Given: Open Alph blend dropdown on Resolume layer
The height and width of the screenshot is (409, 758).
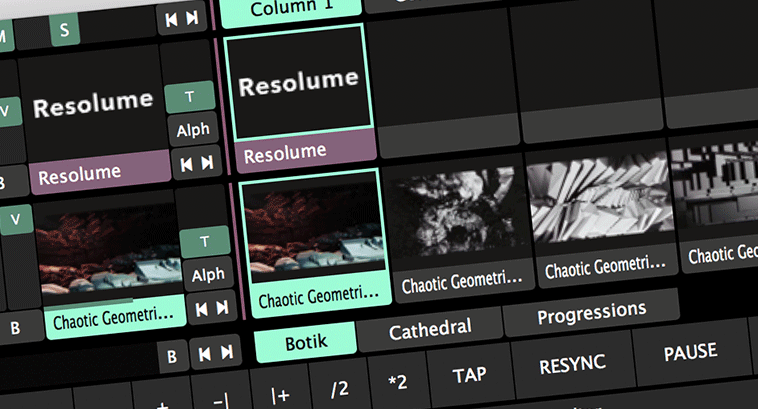Looking at the screenshot, I should 193,130.
